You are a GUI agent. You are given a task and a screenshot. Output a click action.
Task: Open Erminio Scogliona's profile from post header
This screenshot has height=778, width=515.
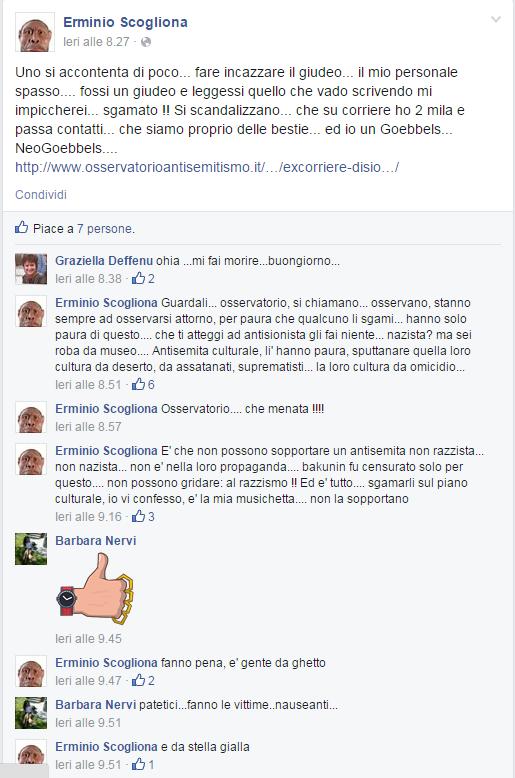pyautogui.click(x=125, y=22)
